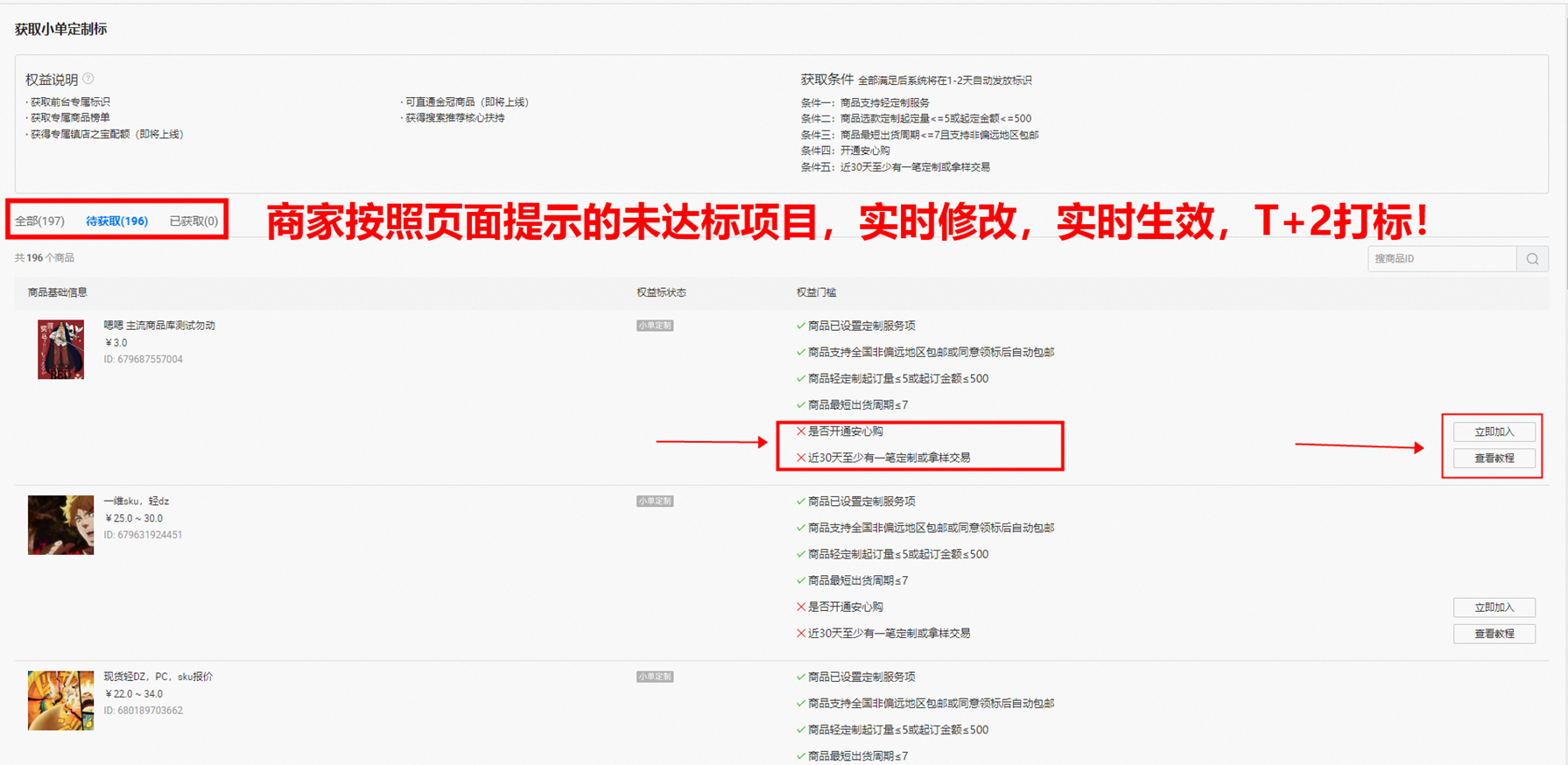Click product title 一维sku, 轻dz
1568x765 pixels.
tap(137, 502)
